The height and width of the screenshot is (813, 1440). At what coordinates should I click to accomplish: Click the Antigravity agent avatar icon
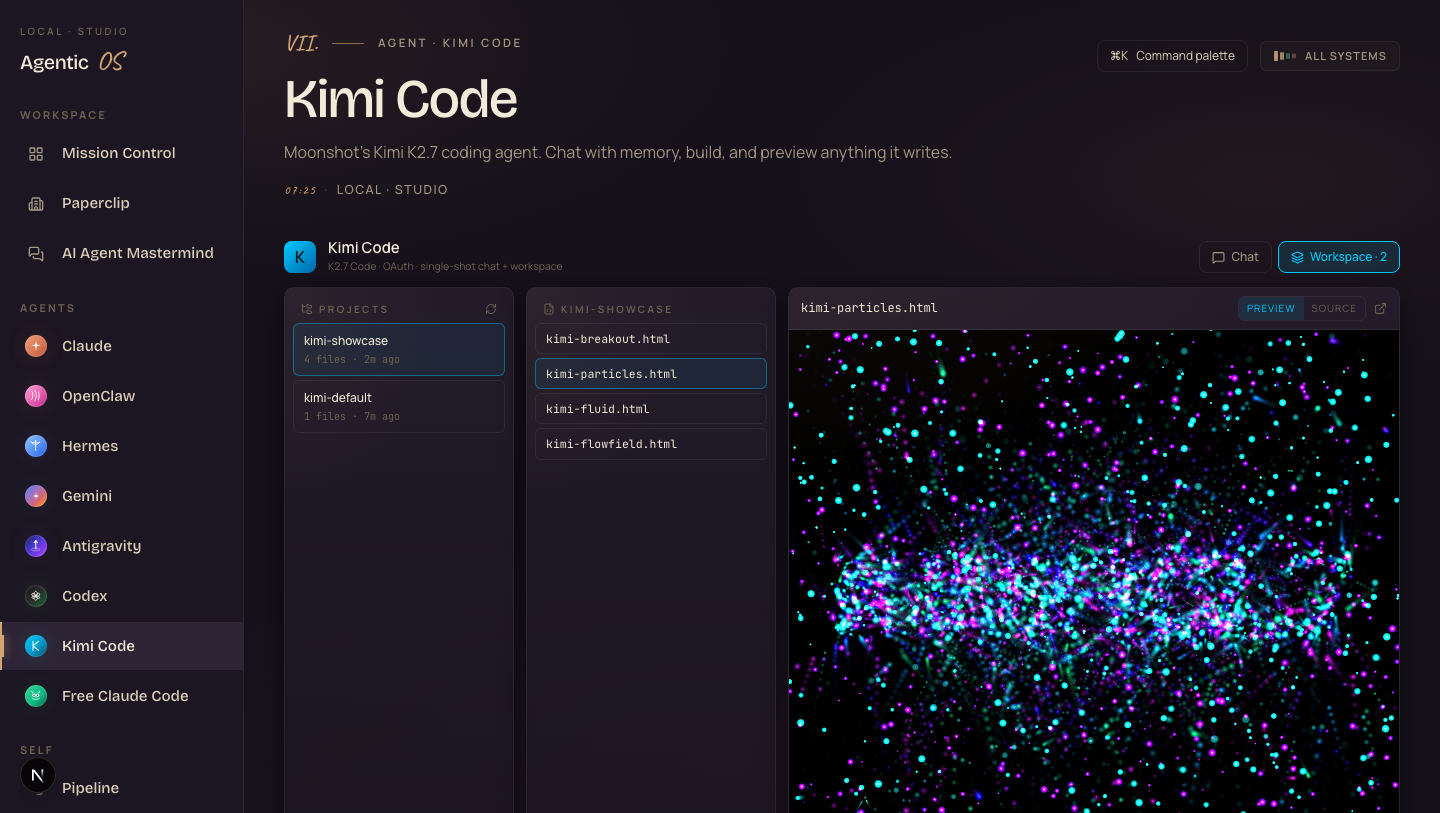[x=36, y=546]
